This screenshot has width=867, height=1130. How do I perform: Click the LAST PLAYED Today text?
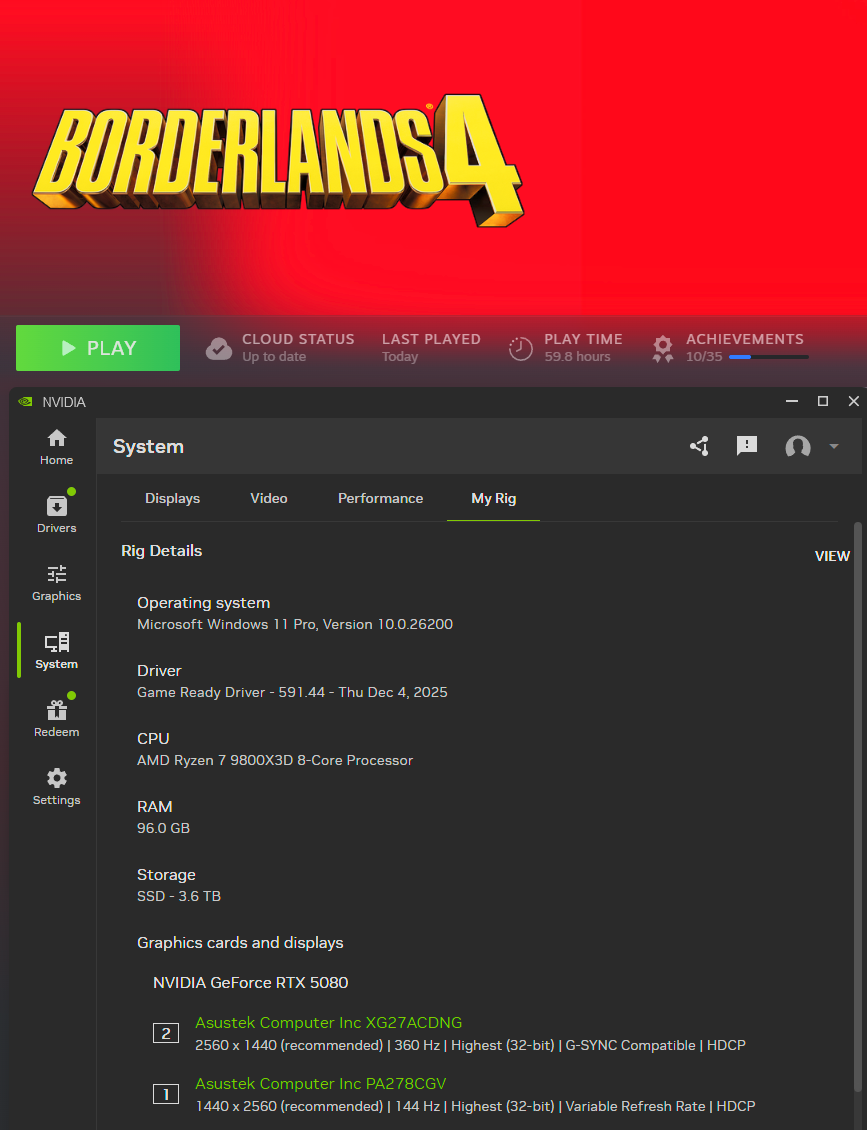(x=431, y=347)
